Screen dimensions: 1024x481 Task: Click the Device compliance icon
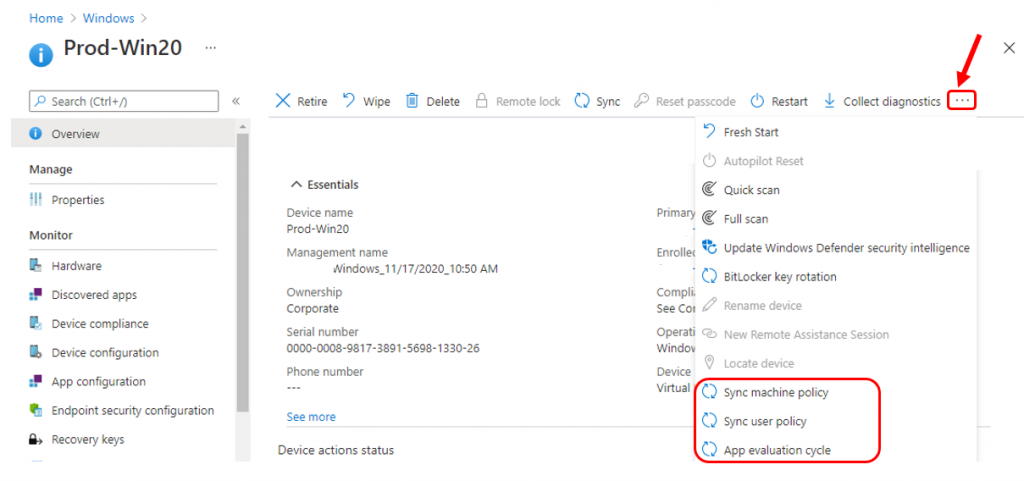(x=36, y=324)
